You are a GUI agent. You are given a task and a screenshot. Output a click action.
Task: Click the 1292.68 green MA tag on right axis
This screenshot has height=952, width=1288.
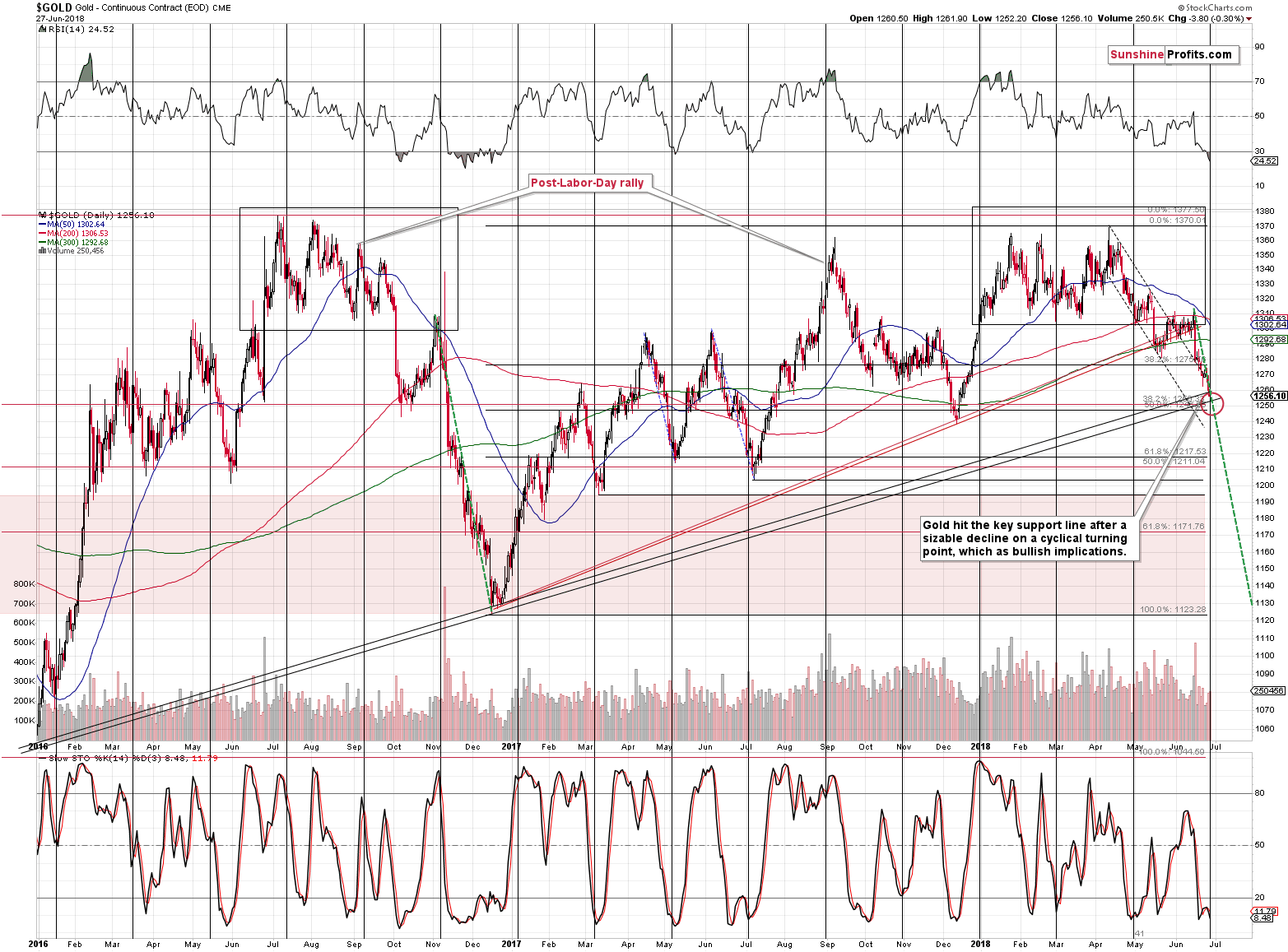click(x=1271, y=339)
